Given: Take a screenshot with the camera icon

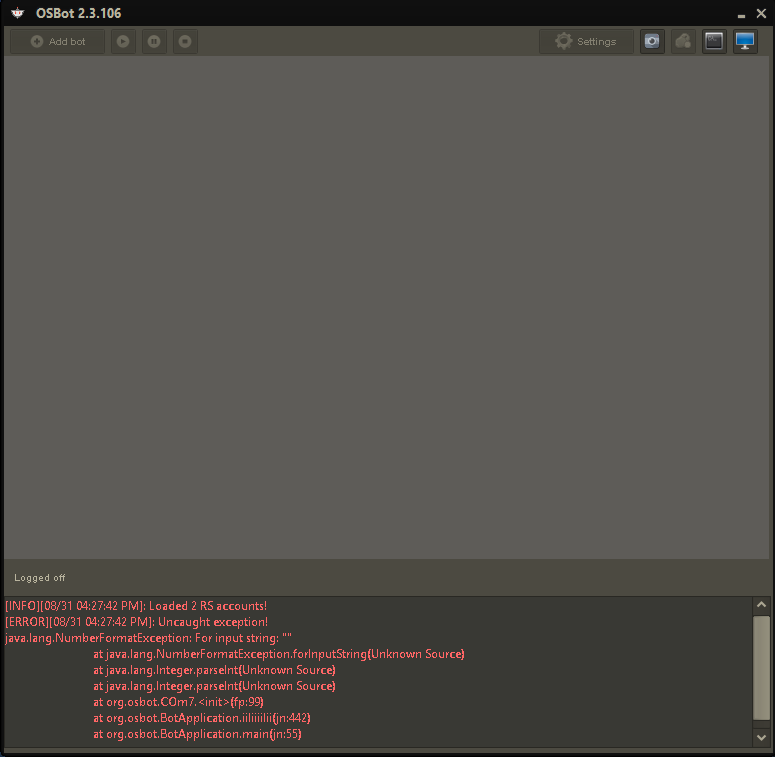Looking at the screenshot, I should pyautogui.click(x=652, y=42).
